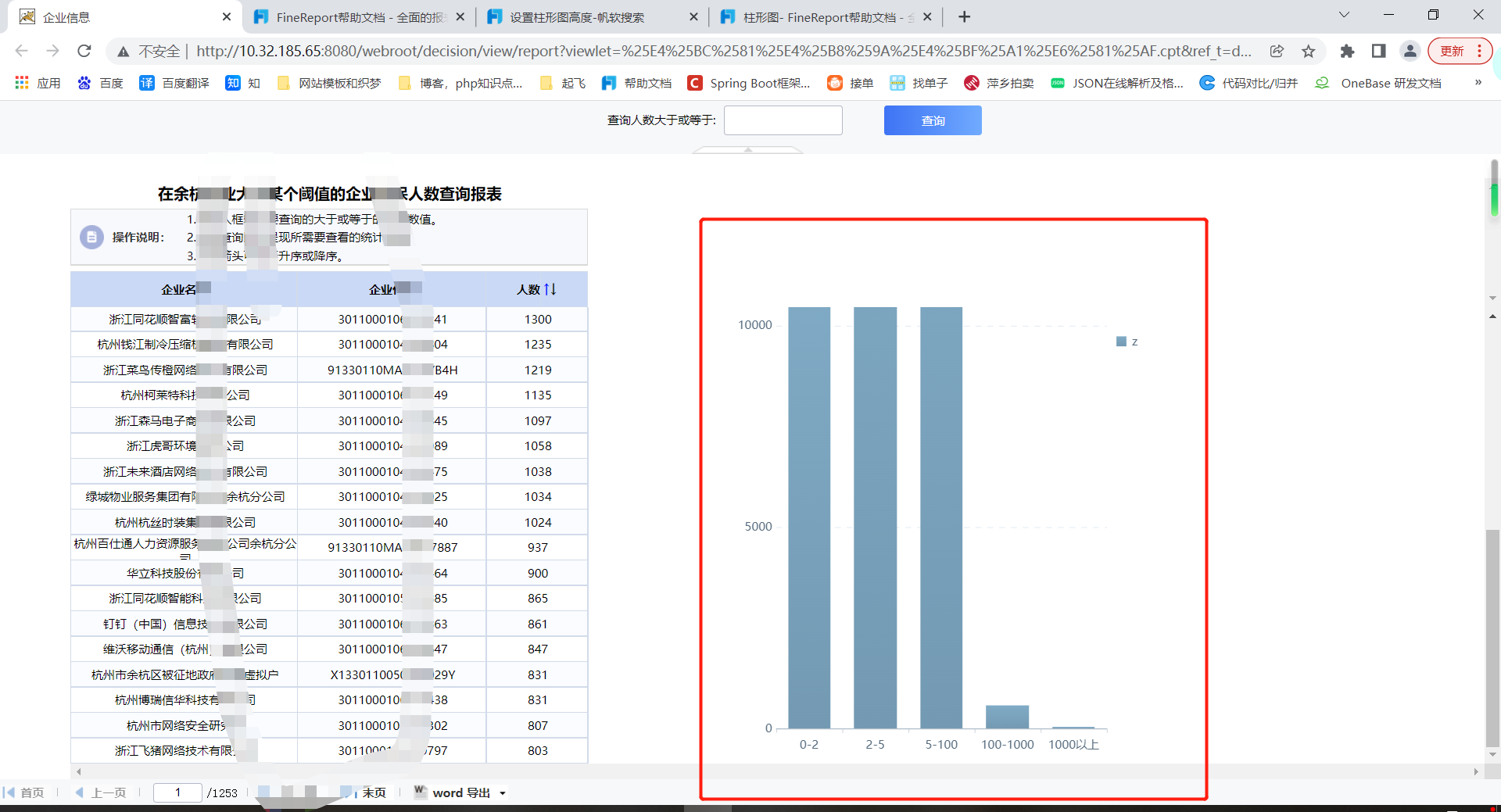Viewport: 1501px width, 812px height.
Task: Expand the hidden bookmarks overflow chevron
Action: 1478,83
